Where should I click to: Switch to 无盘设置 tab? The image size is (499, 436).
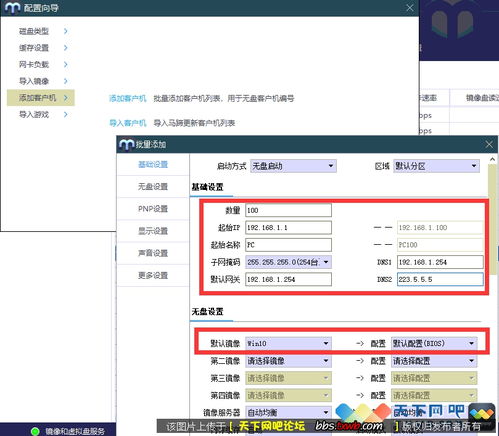point(153,187)
